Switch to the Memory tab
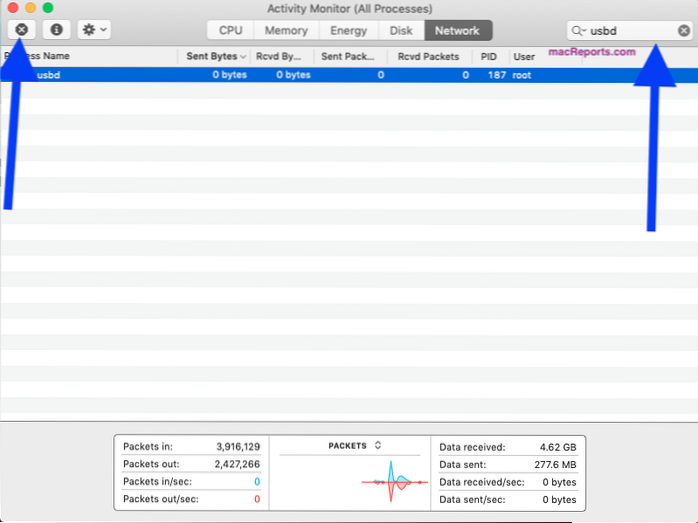This screenshot has width=698, height=523. click(x=286, y=30)
